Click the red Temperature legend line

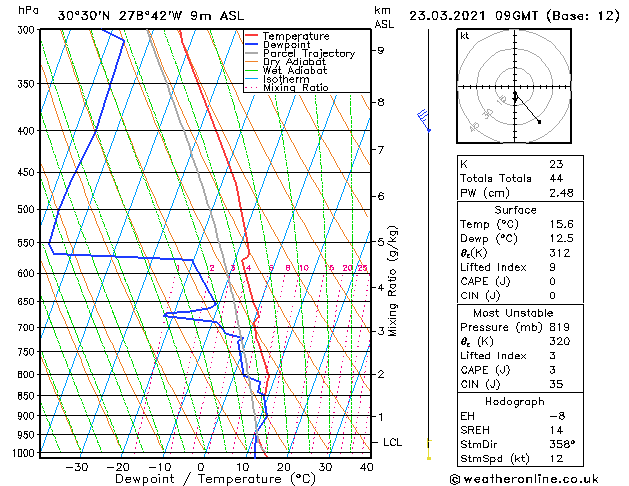click(x=251, y=36)
